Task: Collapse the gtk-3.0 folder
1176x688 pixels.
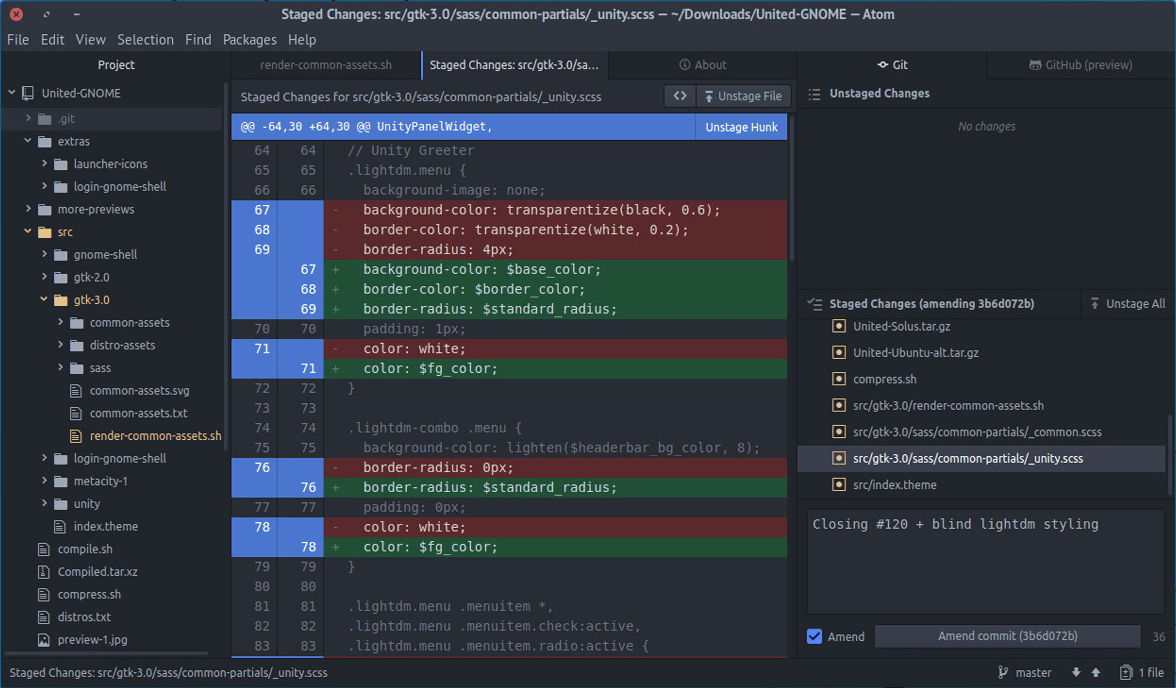Action: (44, 299)
